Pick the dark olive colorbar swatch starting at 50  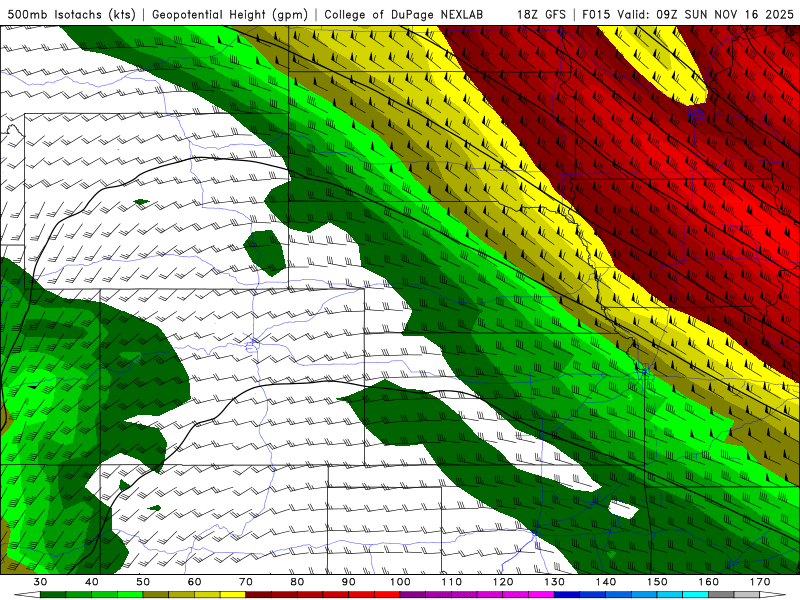tap(156, 594)
